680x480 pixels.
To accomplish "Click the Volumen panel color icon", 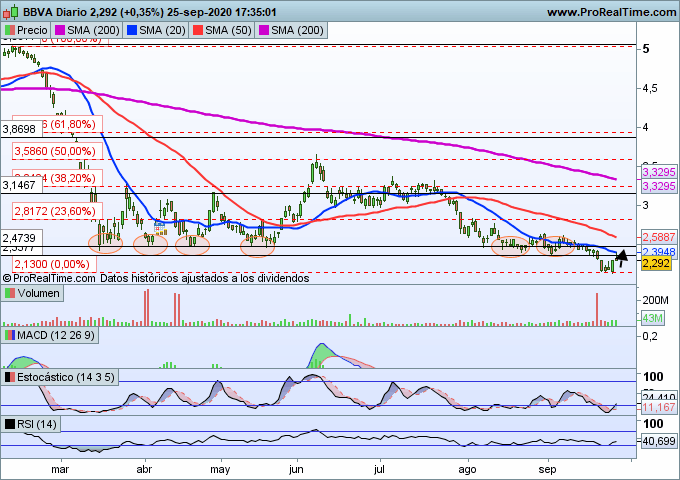I will pos(10,294).
